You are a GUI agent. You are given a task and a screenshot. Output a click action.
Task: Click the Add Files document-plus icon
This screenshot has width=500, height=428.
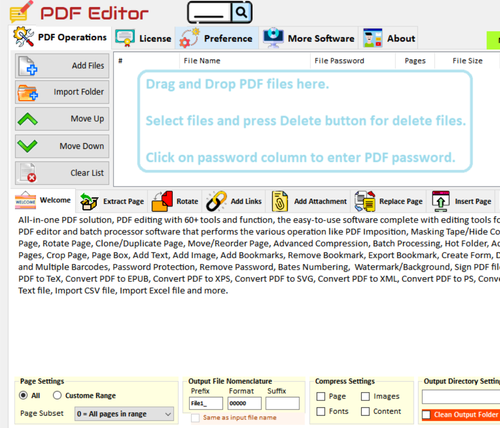pos(28,66)
